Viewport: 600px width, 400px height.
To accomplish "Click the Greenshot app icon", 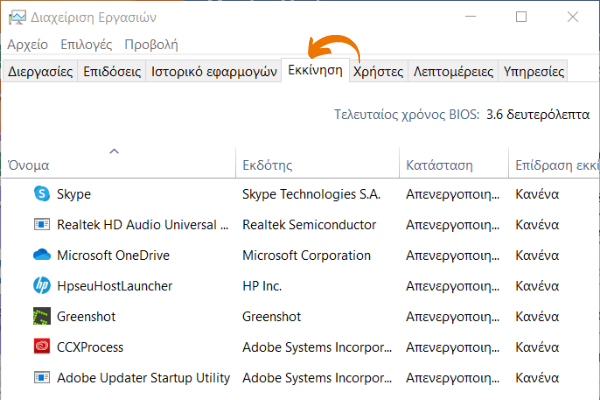I will tap(42, 316).
